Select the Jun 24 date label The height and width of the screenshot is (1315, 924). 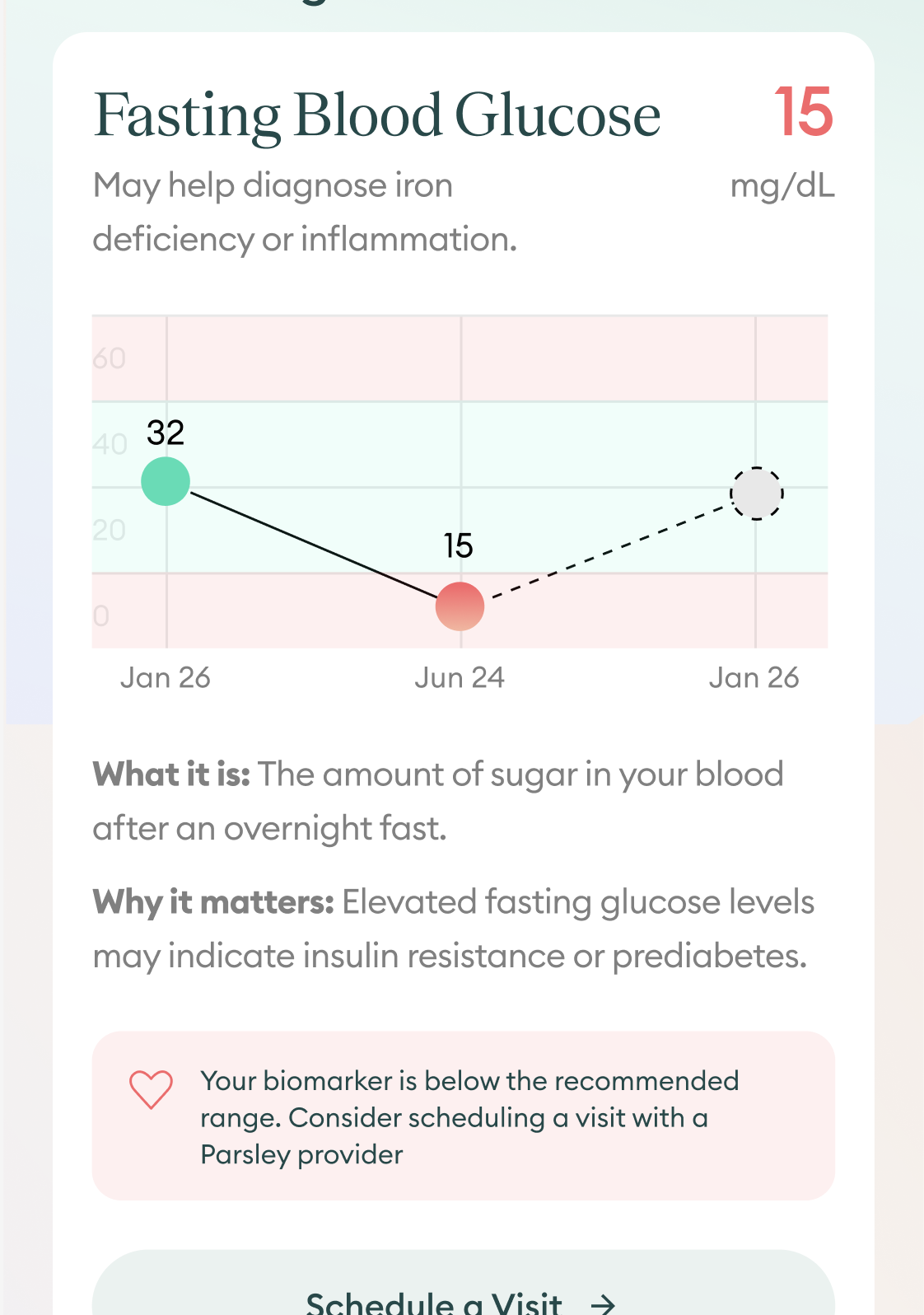click(459, 678)
